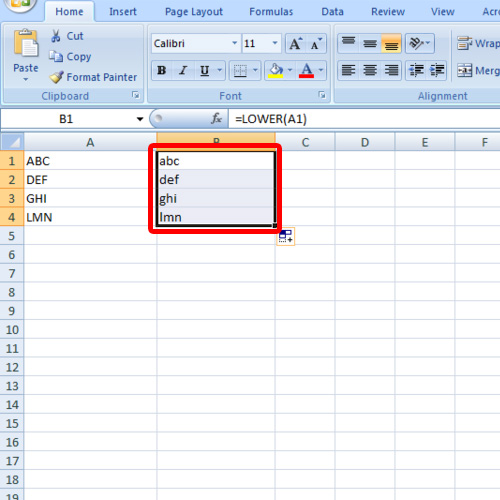Open the Data tab
This screenshot has height=500, width=500.
tap(332, 12)
